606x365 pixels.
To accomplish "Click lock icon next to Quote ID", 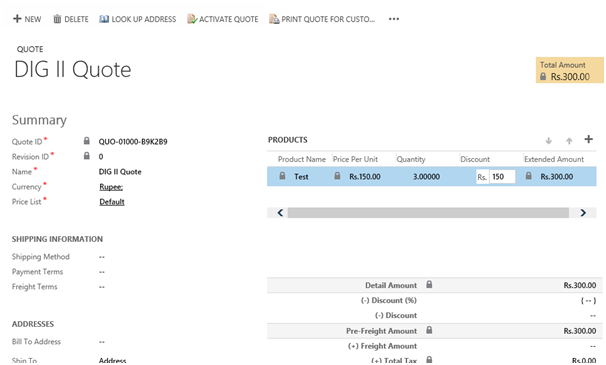I will click(x=87, y=141).
